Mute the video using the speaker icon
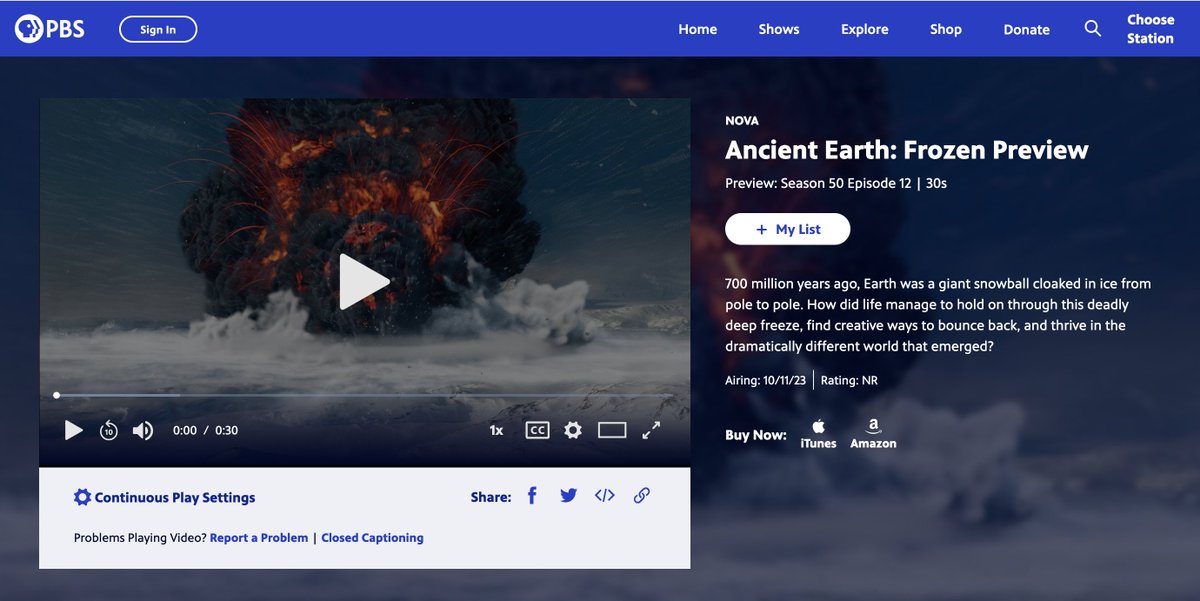The height and width of the screenshot is (601, 1200). pyautogui.click(x=143, y=430)
